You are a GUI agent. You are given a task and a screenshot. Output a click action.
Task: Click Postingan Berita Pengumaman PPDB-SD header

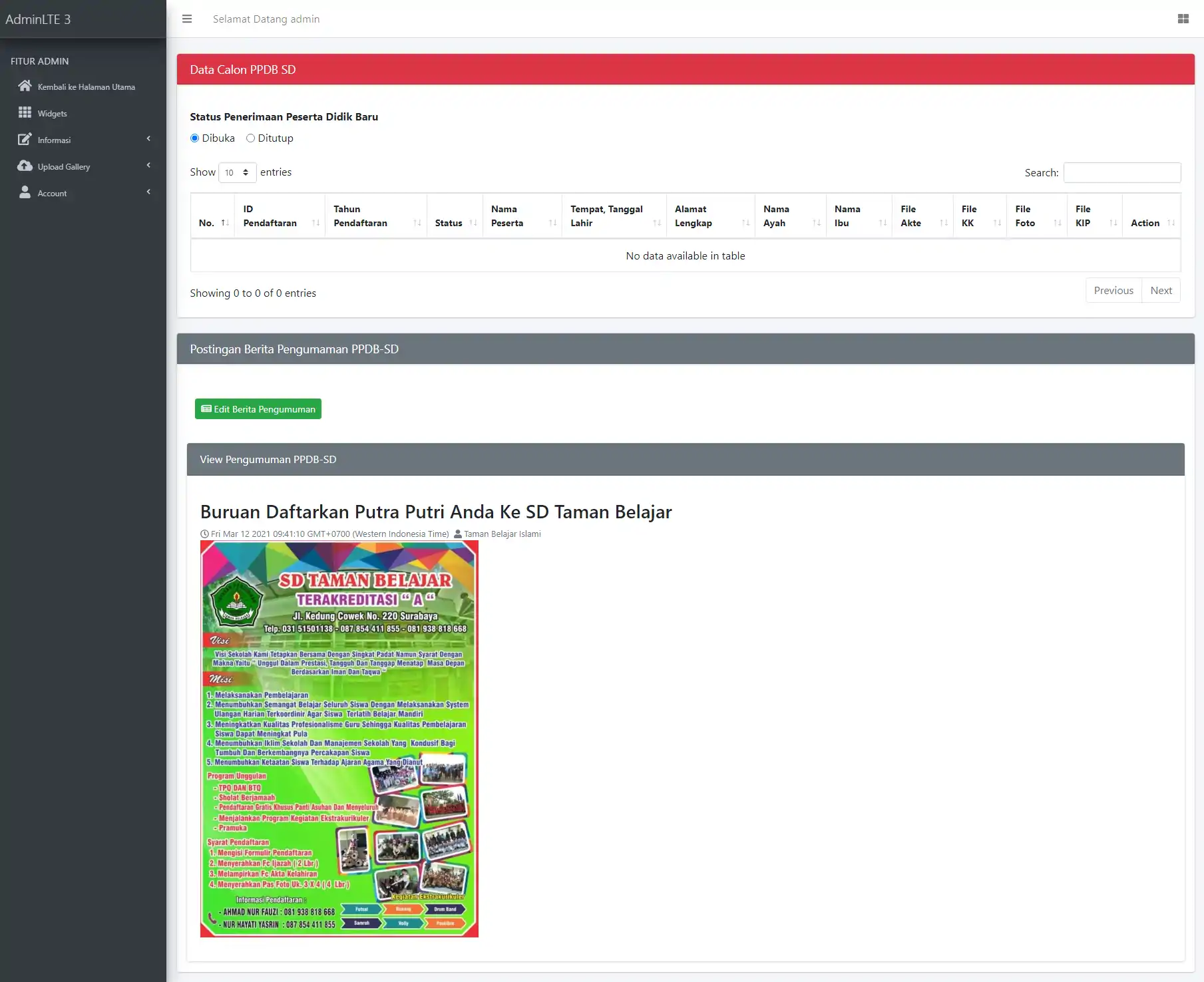686,349
